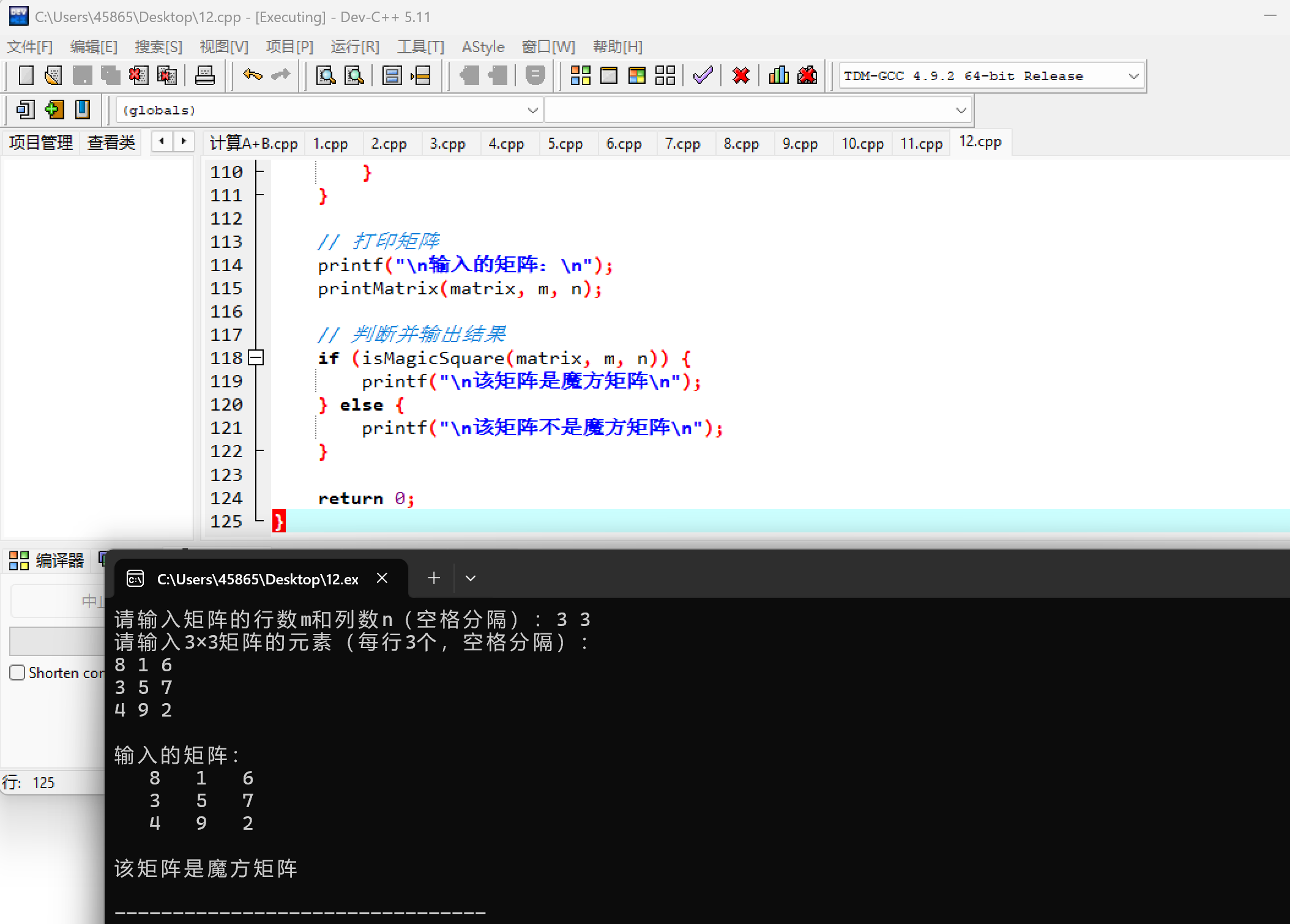Open the 运行[R] menu
Image resolution: width=1290 pixels, height=924 pixels.
pyautogui.click(x=355, y=47)
